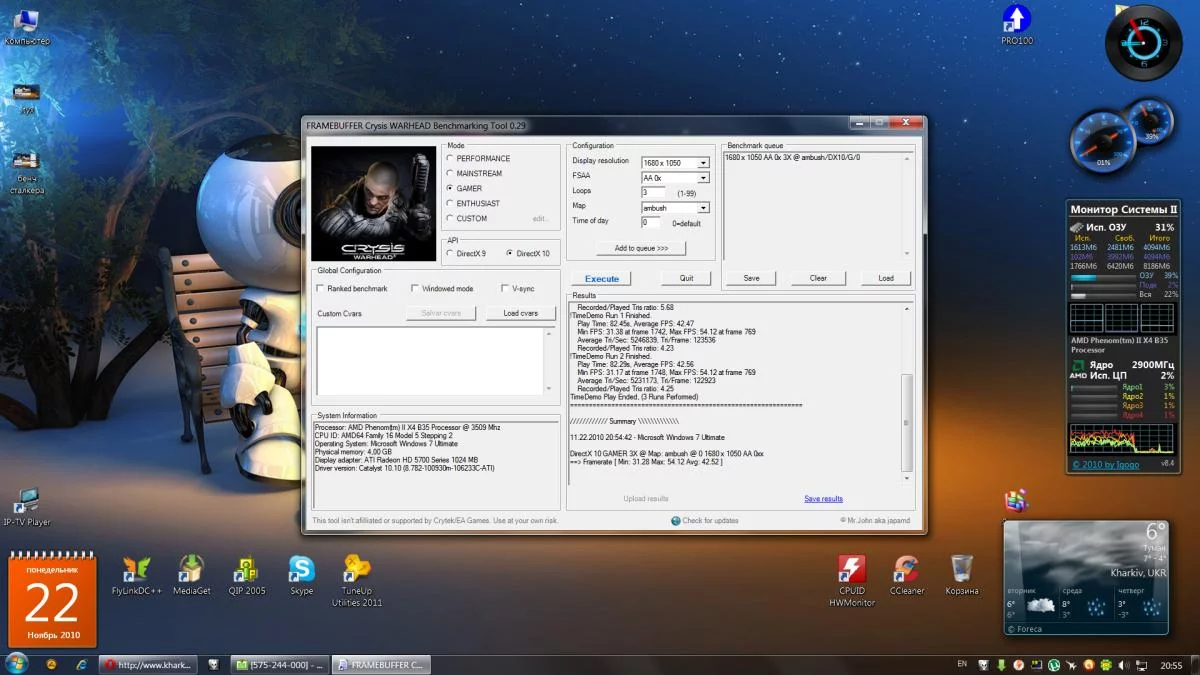Expand the Display resolution dropdown
This screenshot has height=675, width=1200.
coord(703,163)
